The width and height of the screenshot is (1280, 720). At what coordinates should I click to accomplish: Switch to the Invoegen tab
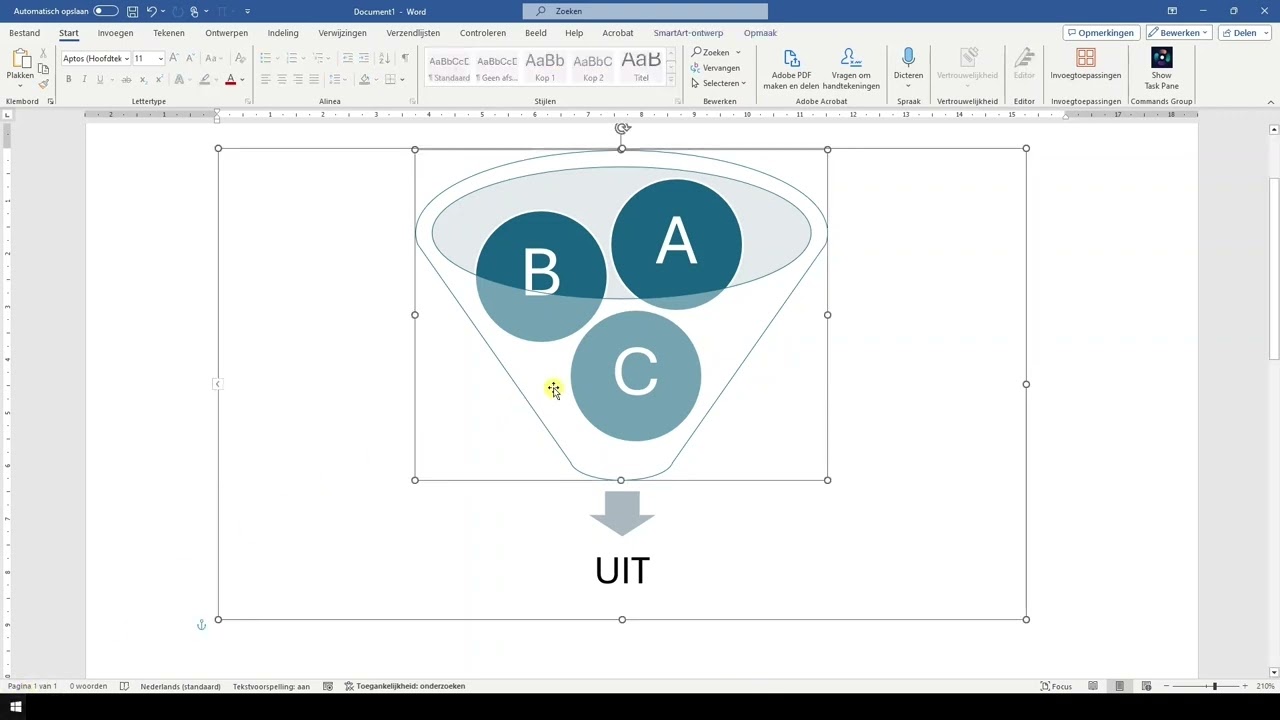tap(115, 33)
